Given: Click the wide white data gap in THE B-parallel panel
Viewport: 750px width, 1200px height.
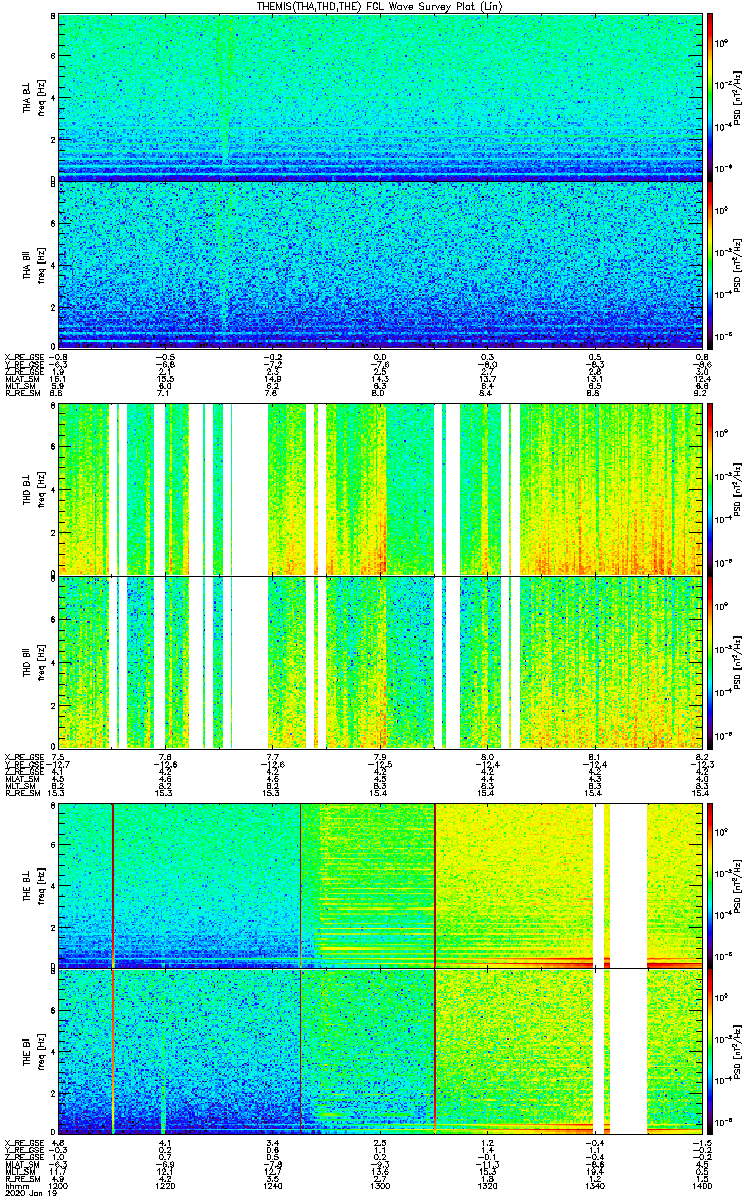Looking at the screenshot, I should coord(628,1052).
